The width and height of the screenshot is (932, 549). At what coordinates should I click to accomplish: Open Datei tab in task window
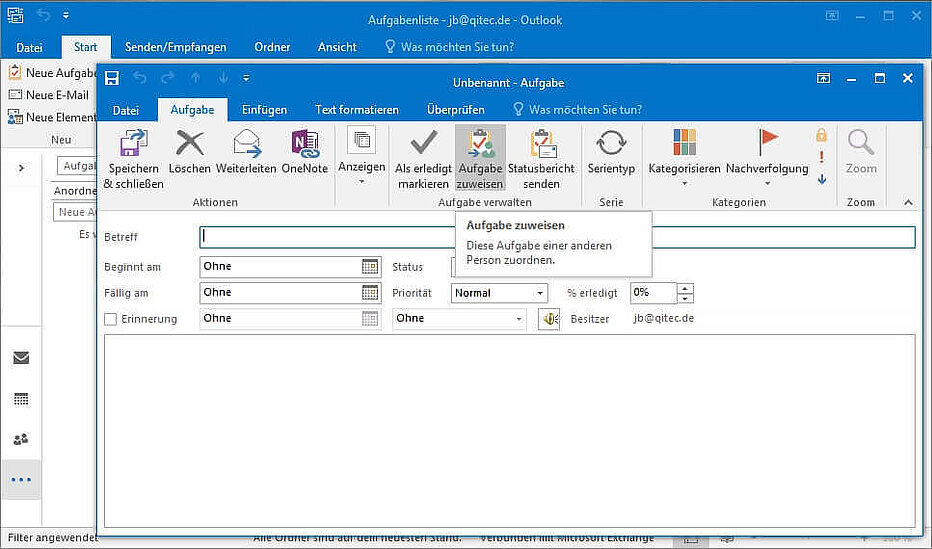click(x=125, y=110)
